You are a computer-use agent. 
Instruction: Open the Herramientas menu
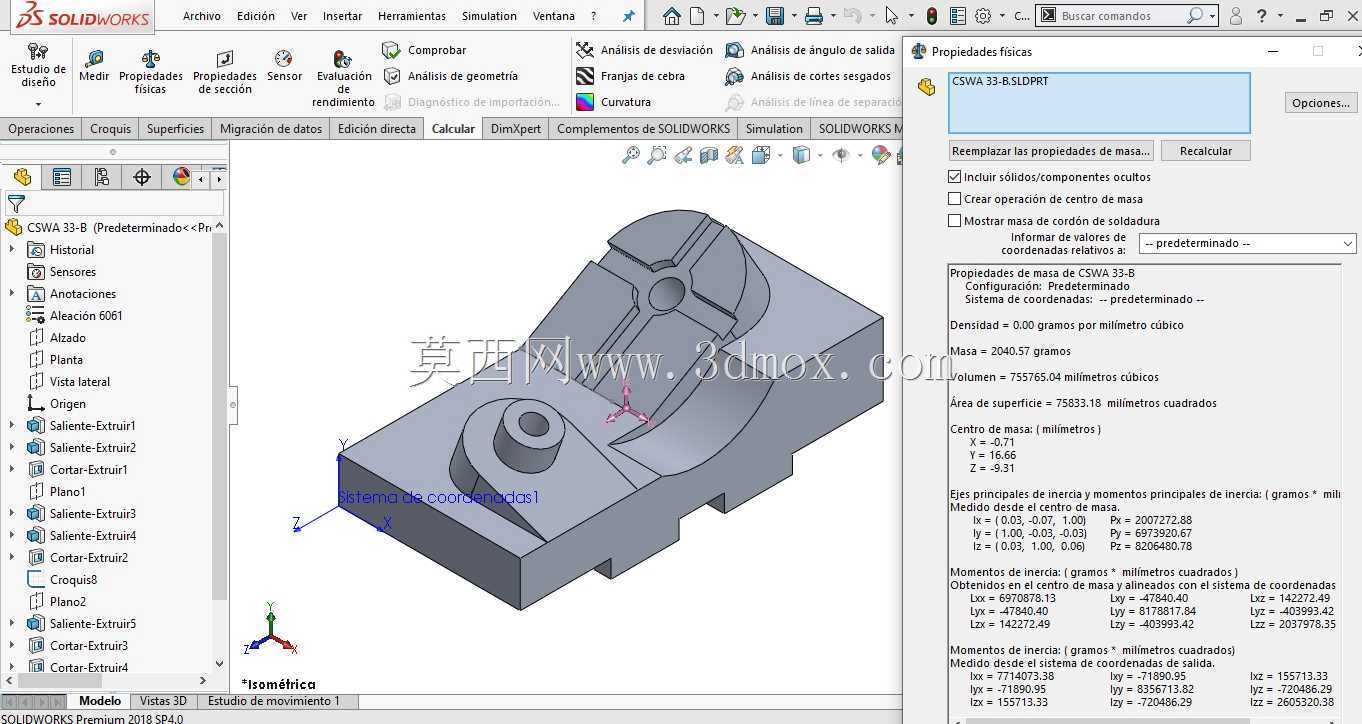(412, 16)
